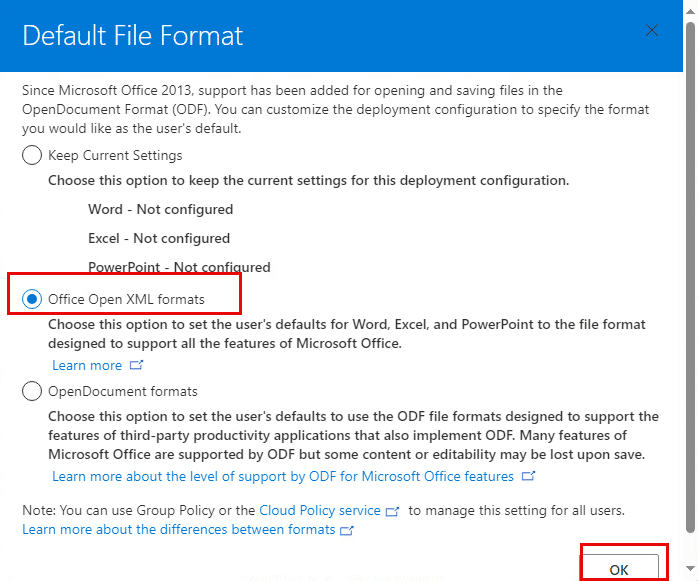This screenshot has height=581, width=698.
Task: Click external-link icon next to Cloud Policy service
Action: pos(393,511)
